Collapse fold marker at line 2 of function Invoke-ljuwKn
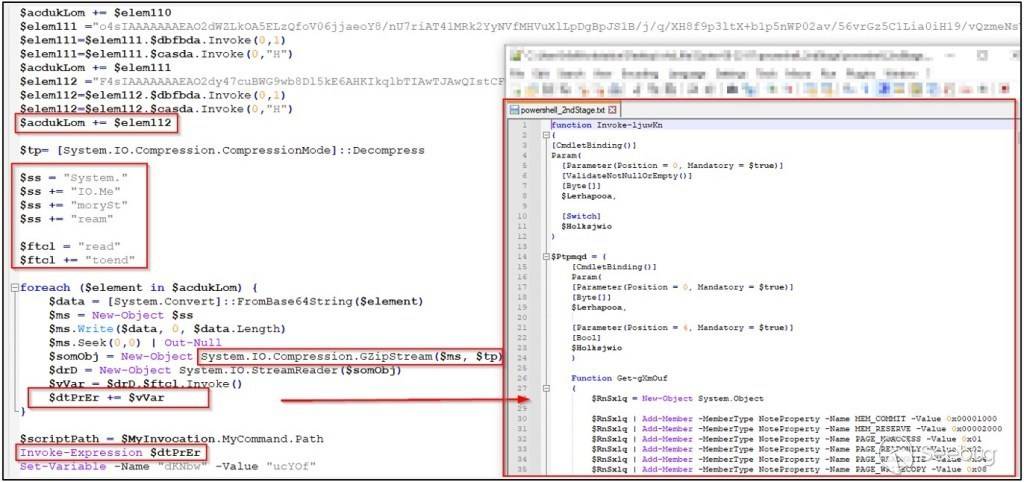 coord(545,135)
